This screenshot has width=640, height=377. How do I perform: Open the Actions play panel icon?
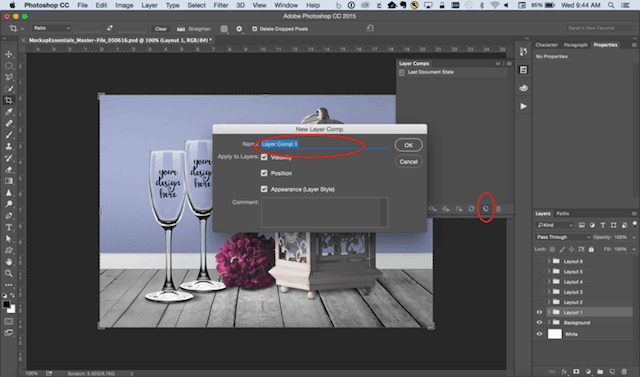[523, 106]
